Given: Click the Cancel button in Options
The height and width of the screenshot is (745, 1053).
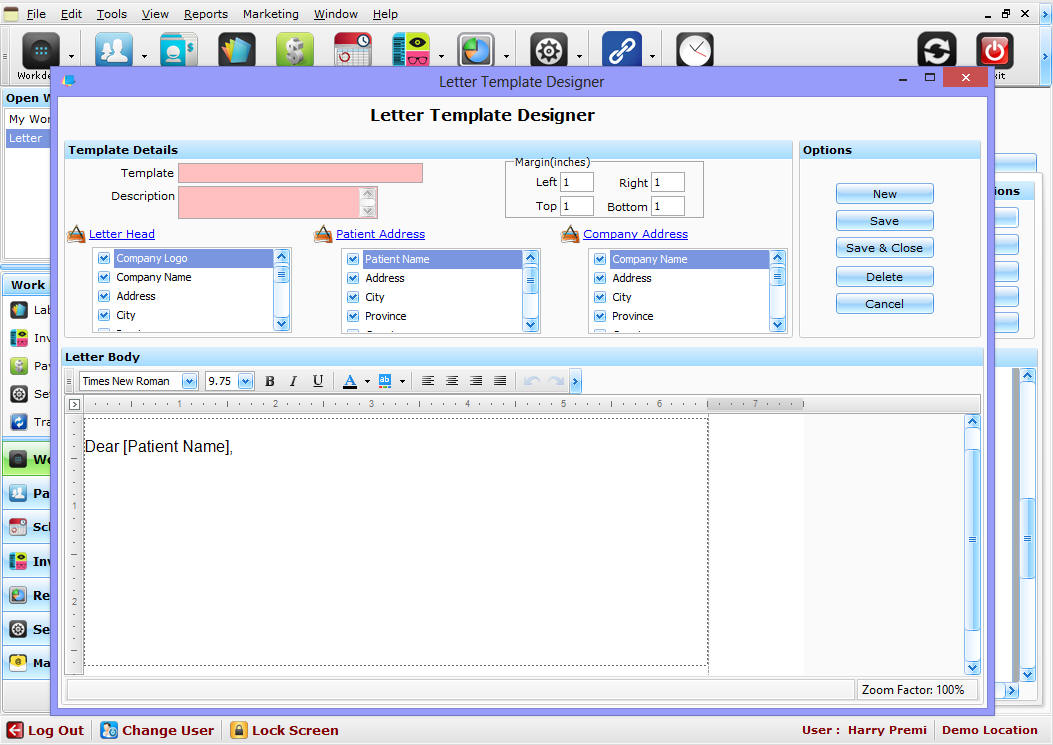Looking at the screenshot, I should click(x=884, y=304).
